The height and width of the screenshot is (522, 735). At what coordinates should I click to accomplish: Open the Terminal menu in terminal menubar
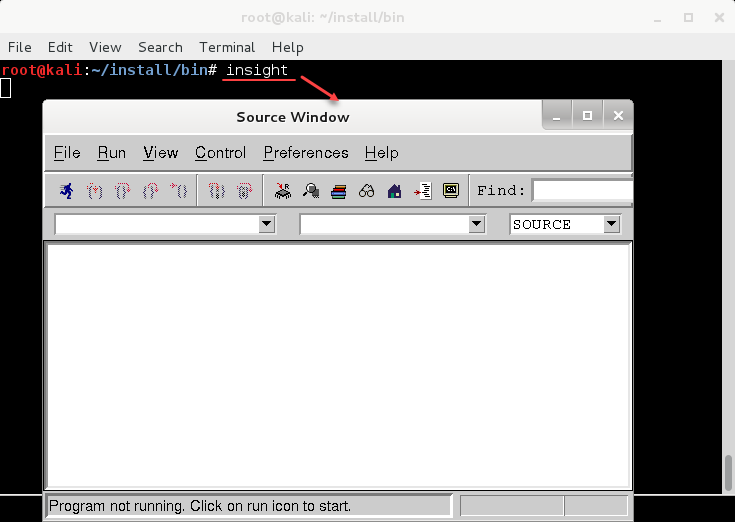tap(227, 47)
